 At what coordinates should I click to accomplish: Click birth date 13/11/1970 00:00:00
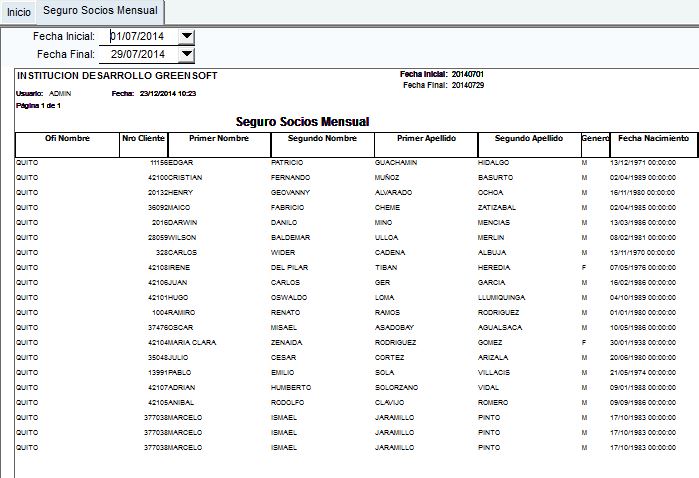tap(643, 252)
